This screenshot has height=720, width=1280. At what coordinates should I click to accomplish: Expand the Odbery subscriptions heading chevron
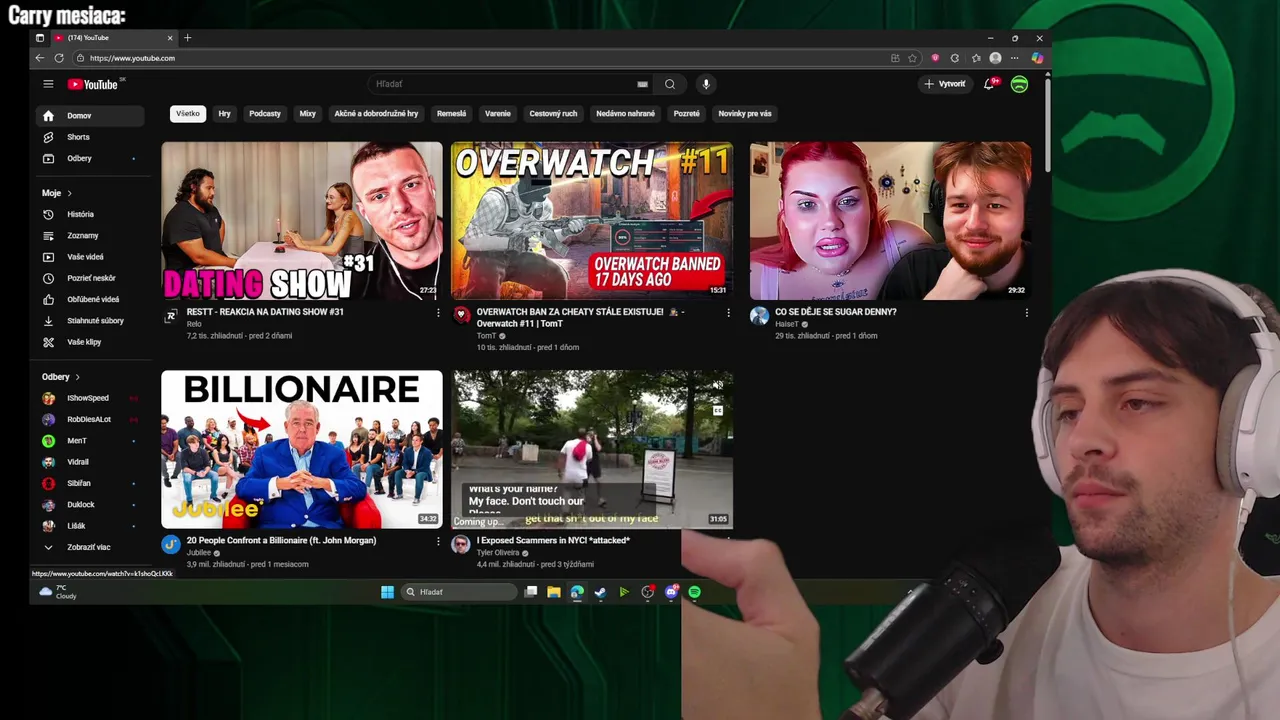click(x=77, y=377)
